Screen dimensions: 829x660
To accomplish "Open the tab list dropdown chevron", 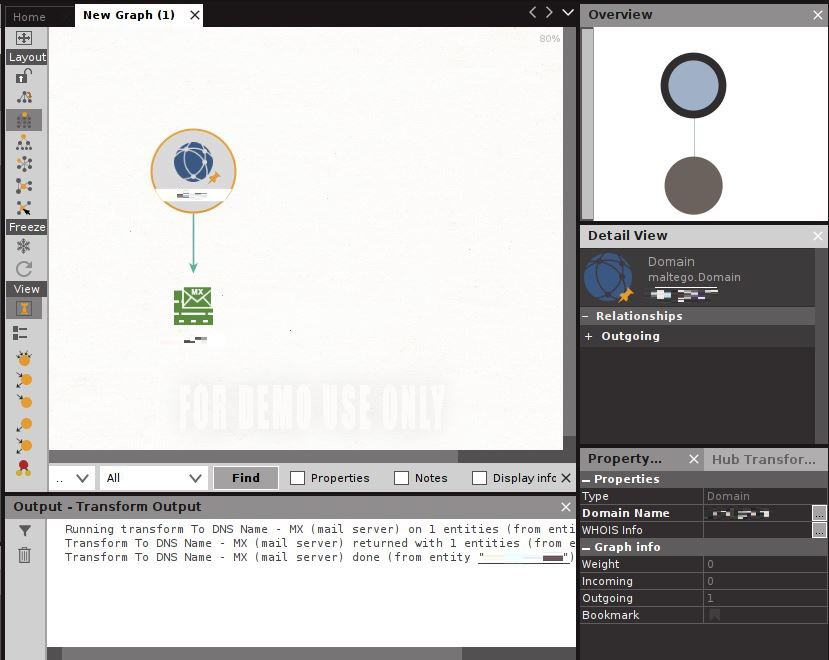I will coord(568,12).
